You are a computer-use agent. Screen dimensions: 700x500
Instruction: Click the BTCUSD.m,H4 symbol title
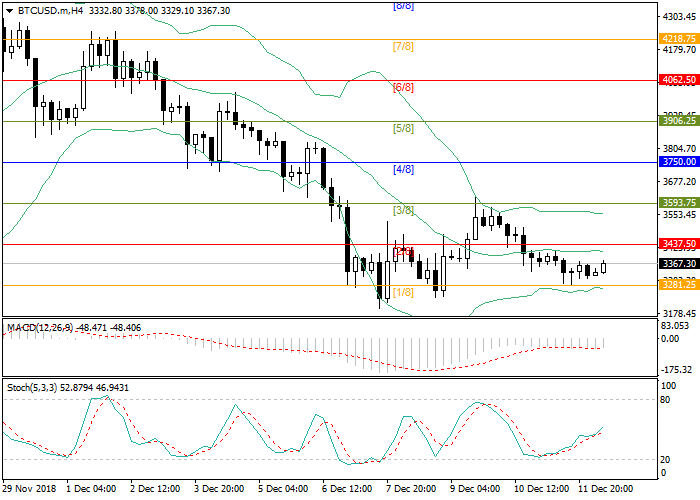(50, 11)
